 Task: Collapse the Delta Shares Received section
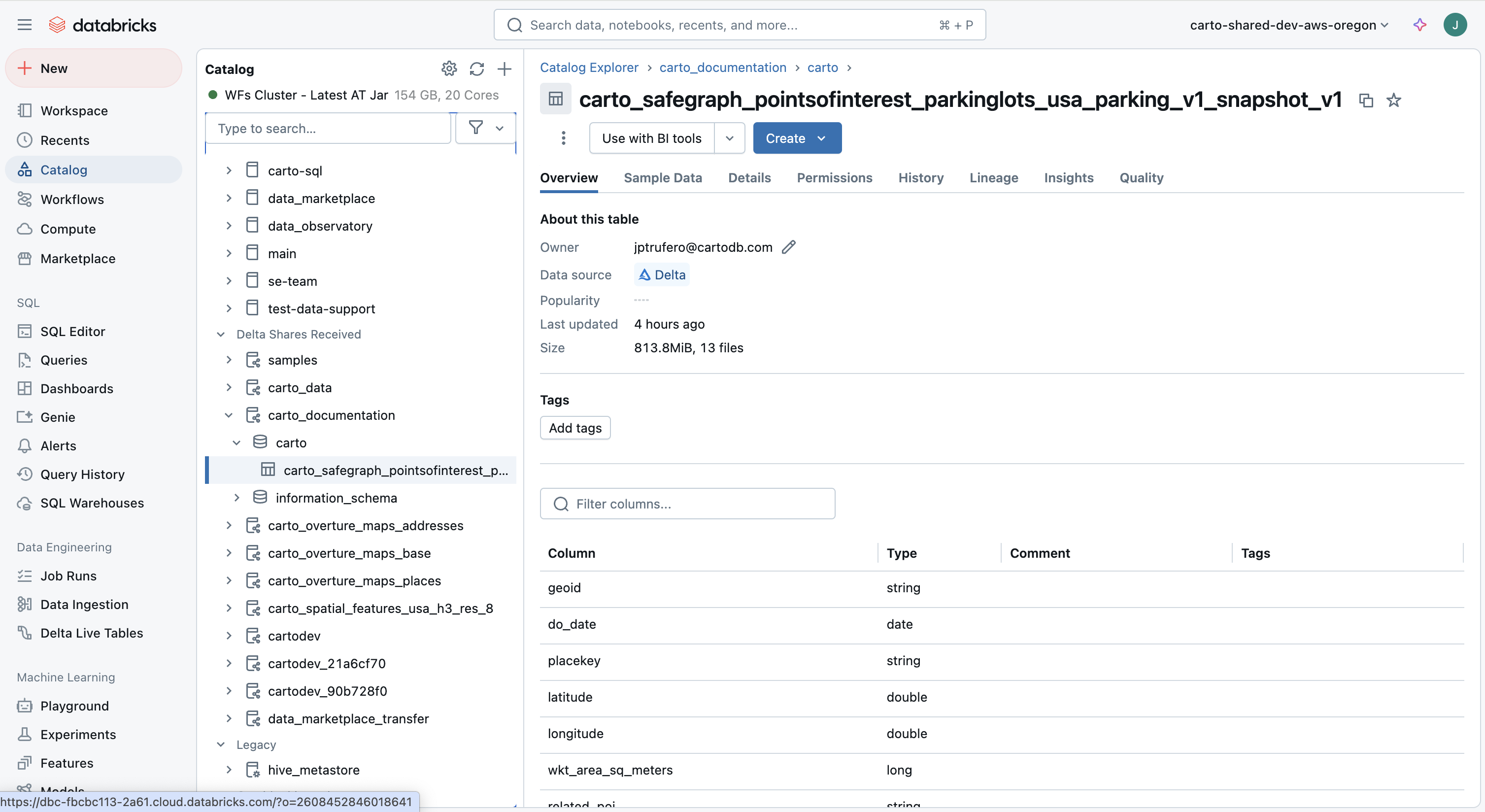221,334
